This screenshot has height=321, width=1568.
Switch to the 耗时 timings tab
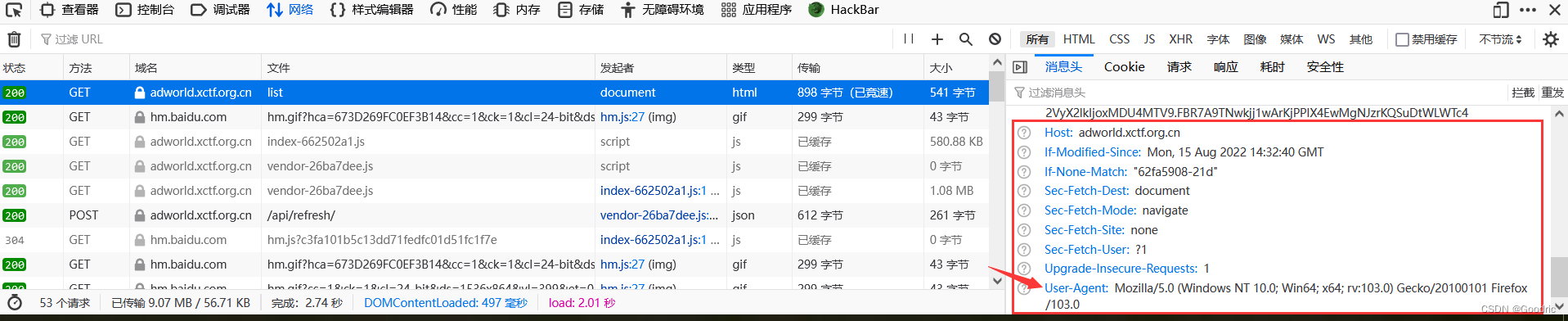click(x=1272, y=67)
